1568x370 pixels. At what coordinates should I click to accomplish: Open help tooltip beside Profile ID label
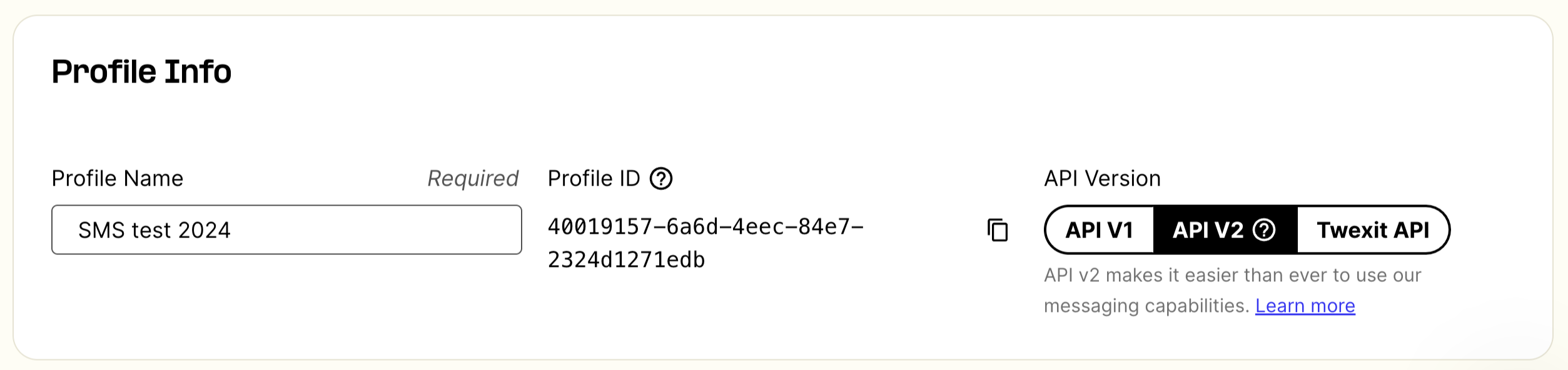(661, 179)
